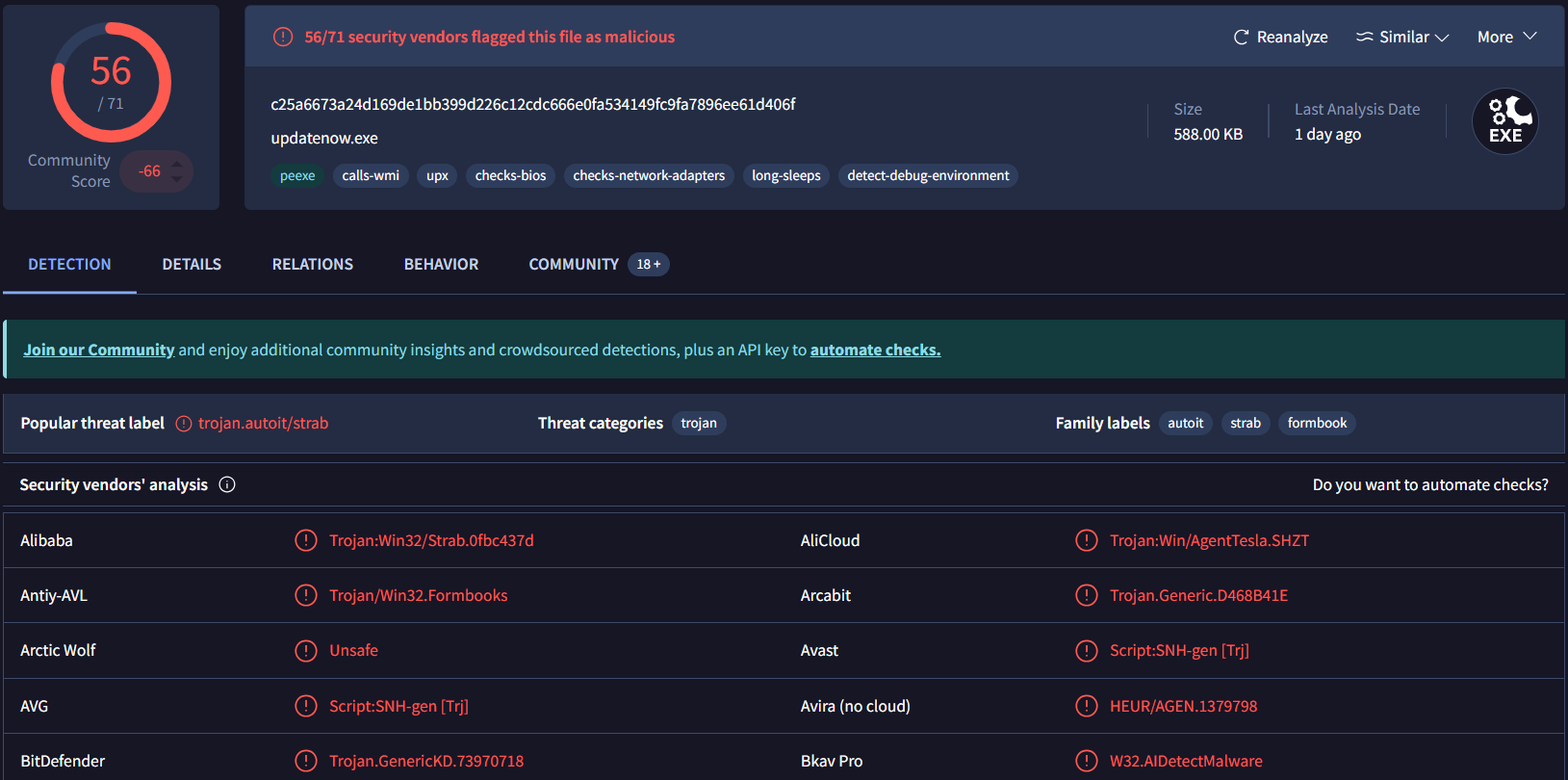Click the peexe tag
Image resolution: width=1568 pixels, height=780 pixels.
click(x=297, y=175)
